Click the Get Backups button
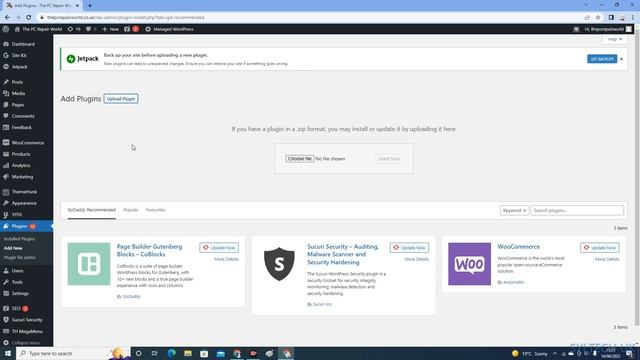Viewport: 640px width, 360px height. pyautogui.click(x=602, y=59)
